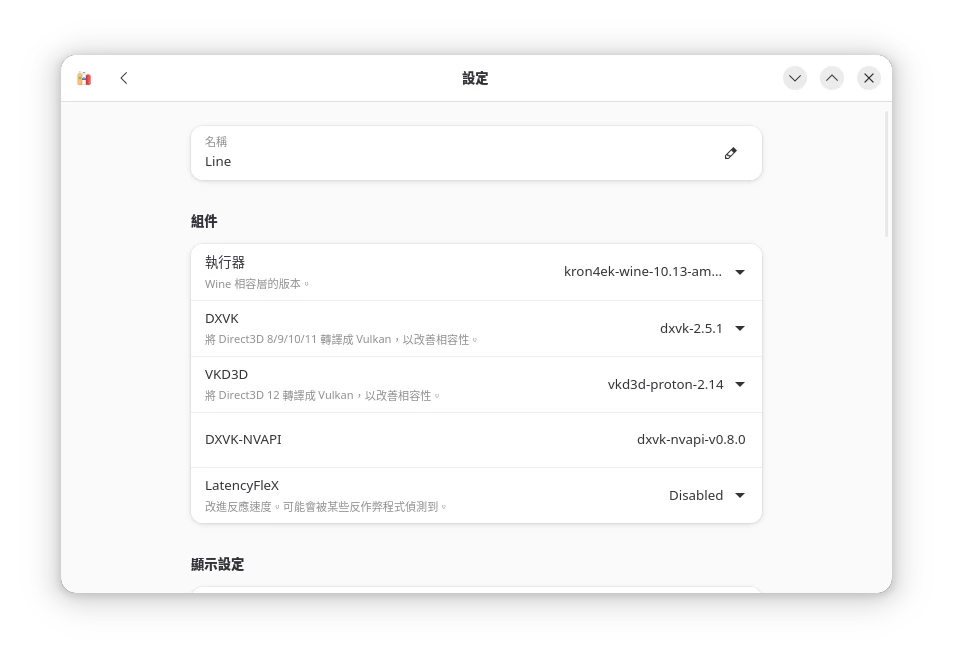
Task: Click the vertical scrollbar on the right
Action: 887,174
